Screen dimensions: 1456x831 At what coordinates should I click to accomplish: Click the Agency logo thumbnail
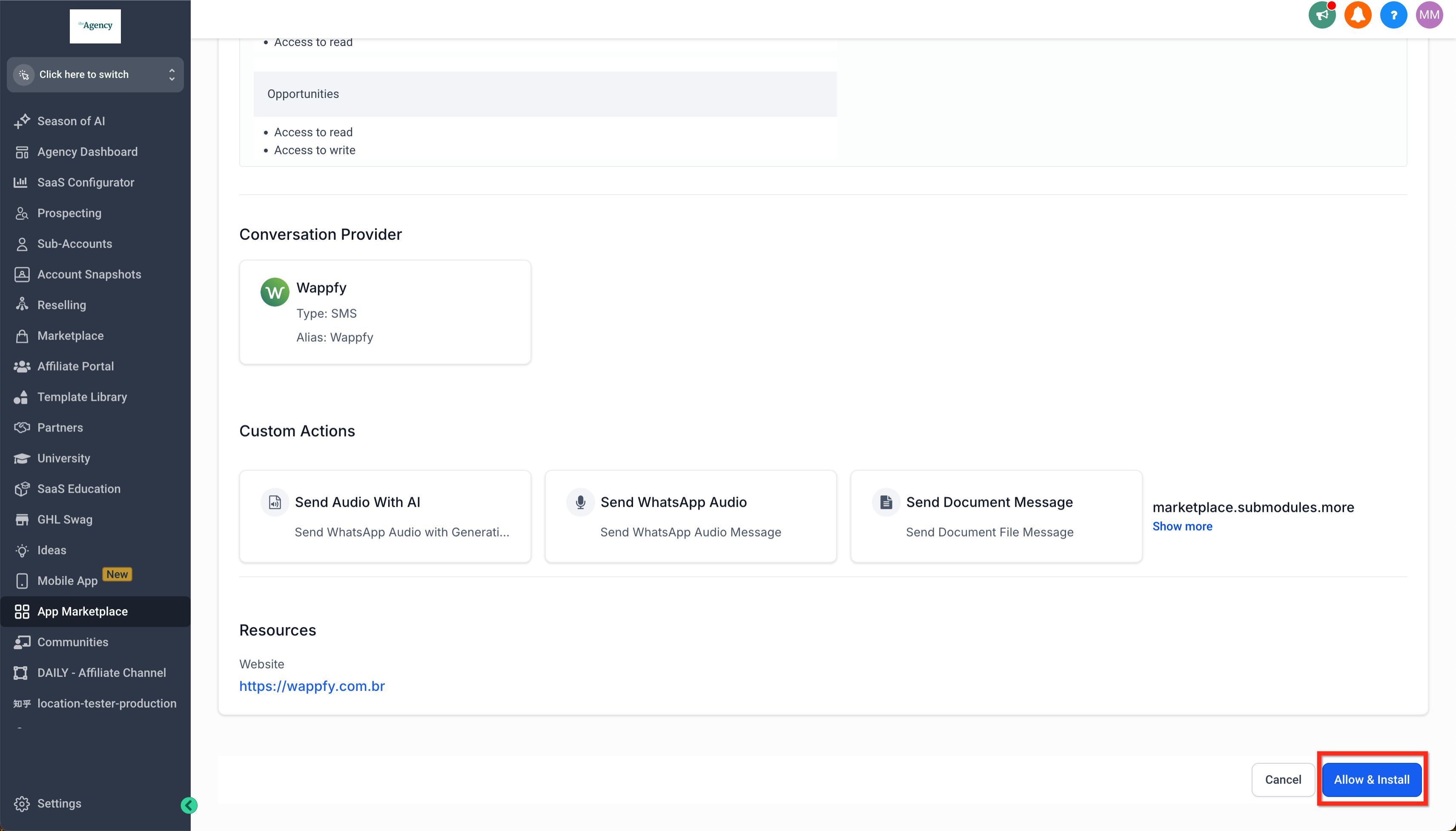tap(95, 26)
